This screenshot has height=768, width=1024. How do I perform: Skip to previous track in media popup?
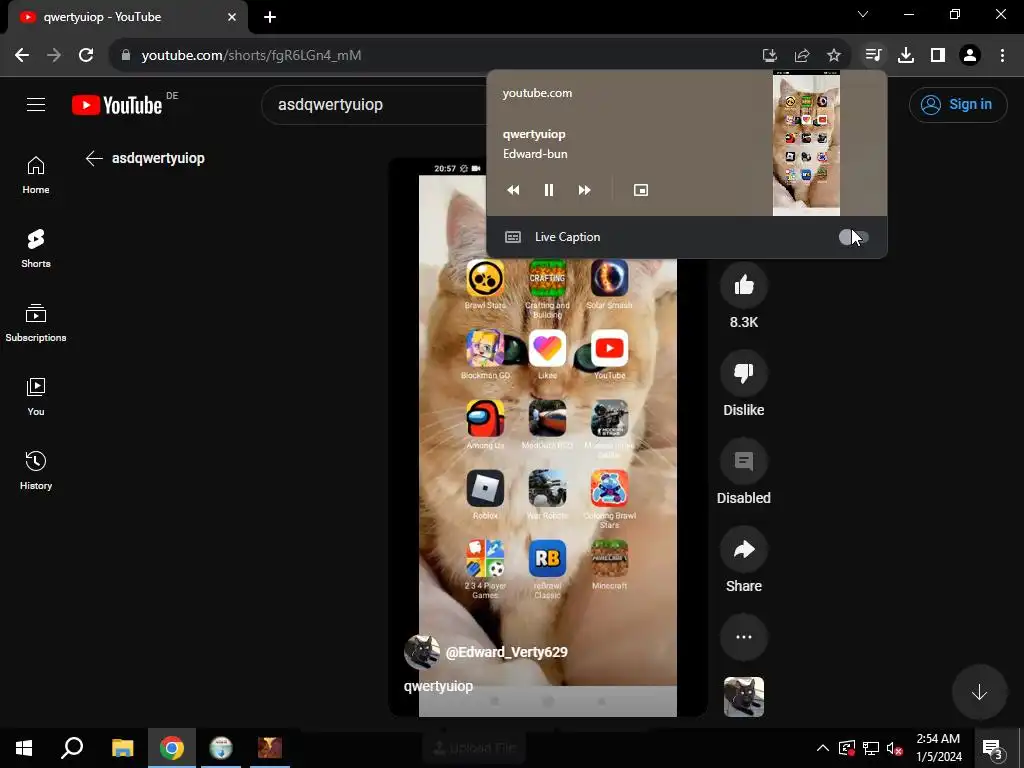click(513, 190)
